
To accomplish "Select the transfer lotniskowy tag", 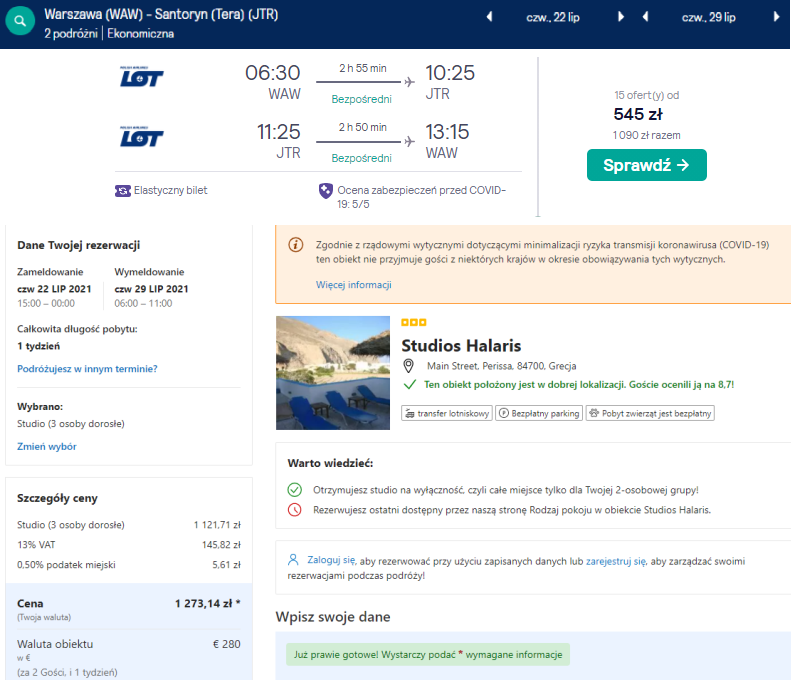I will click(x=446, y=413).
